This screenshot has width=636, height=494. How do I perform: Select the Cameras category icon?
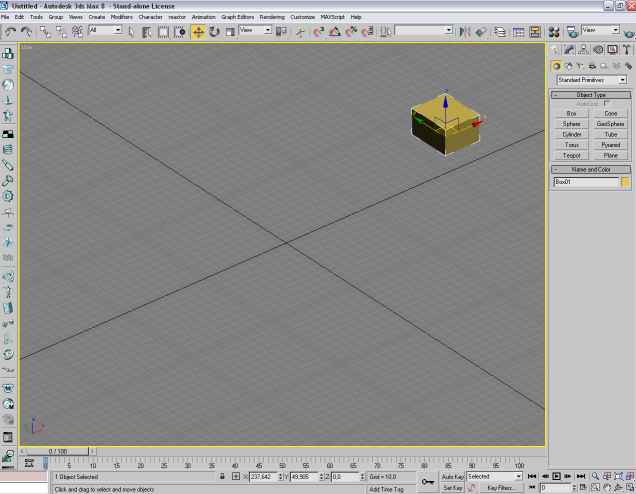point(594,66)
